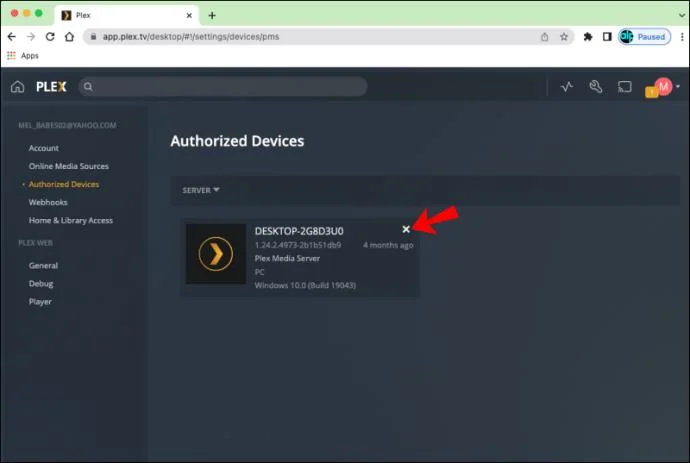Click the server version number text
Screen dimensions: 690x463
click(x=298, y=245)
